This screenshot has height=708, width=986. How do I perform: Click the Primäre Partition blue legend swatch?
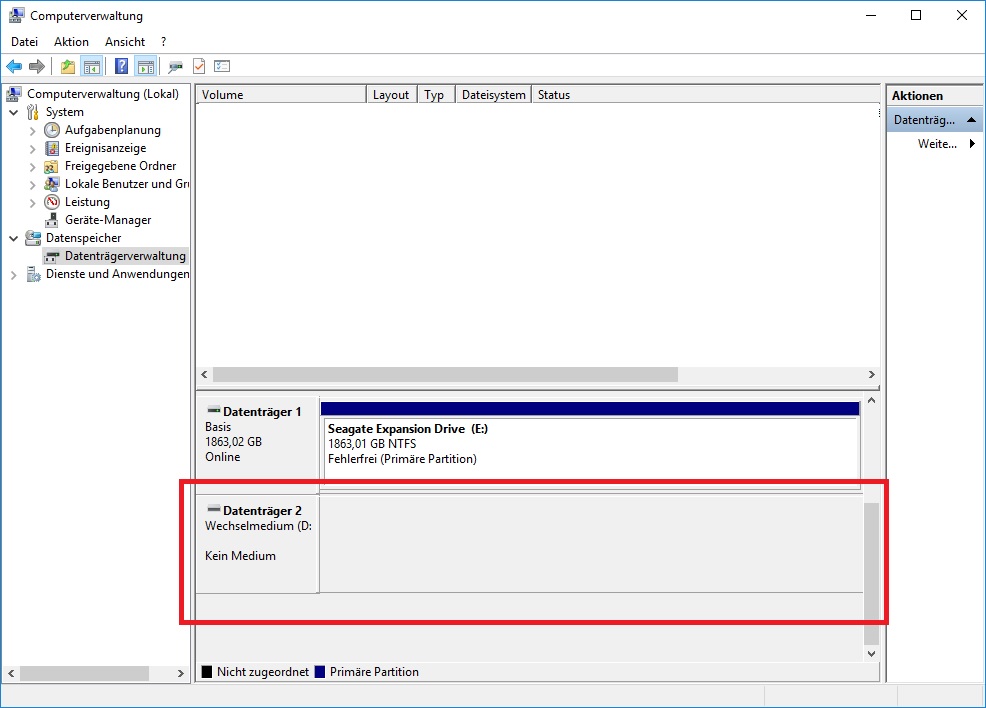(319, 672)
